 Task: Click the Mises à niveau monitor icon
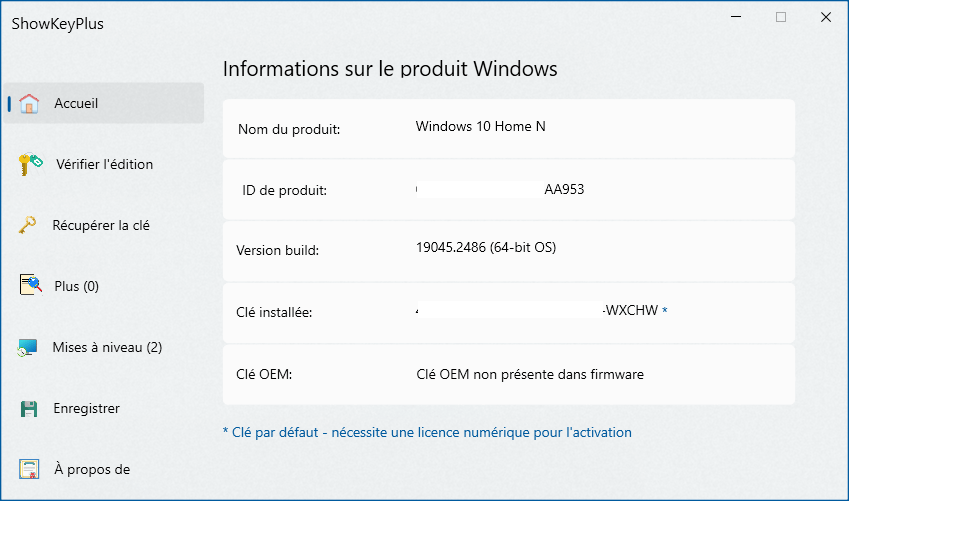pyautogui.click(x=28, y=348)
